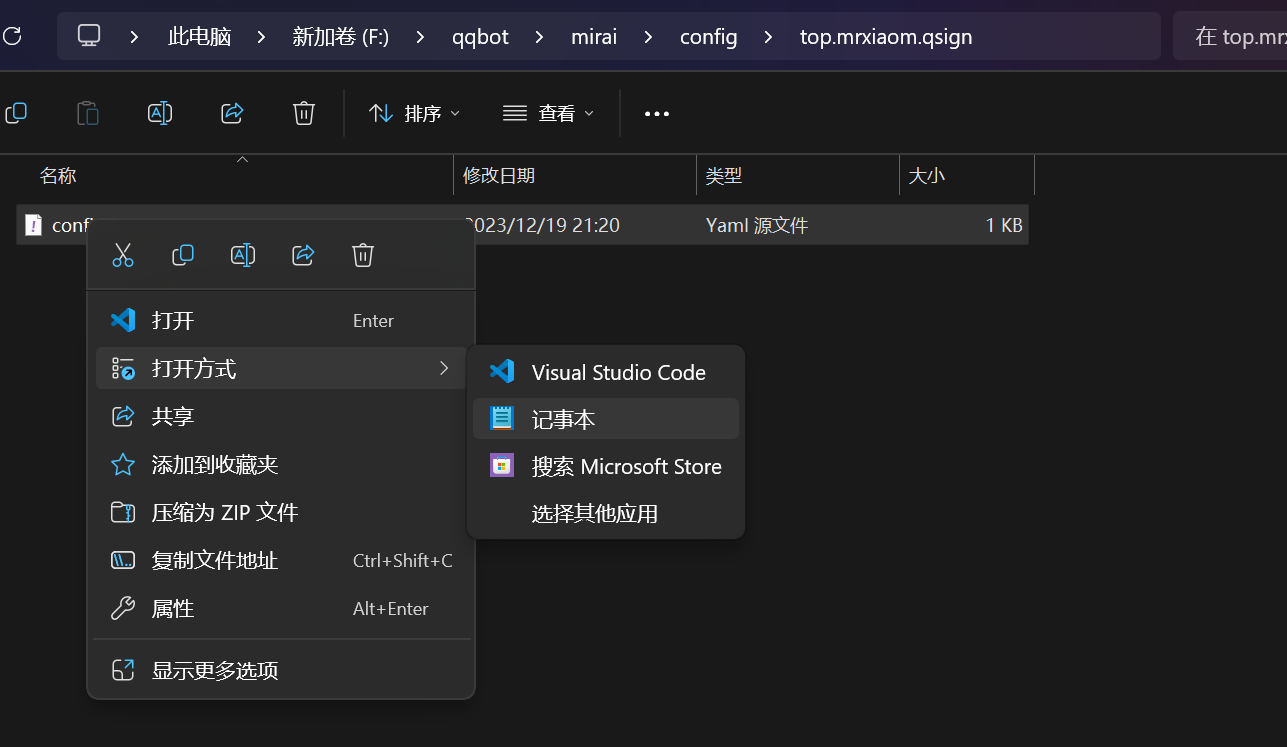Choose 打开方式 in the context menu
This screenshot has width=1287, height=747.
[281, 368]
